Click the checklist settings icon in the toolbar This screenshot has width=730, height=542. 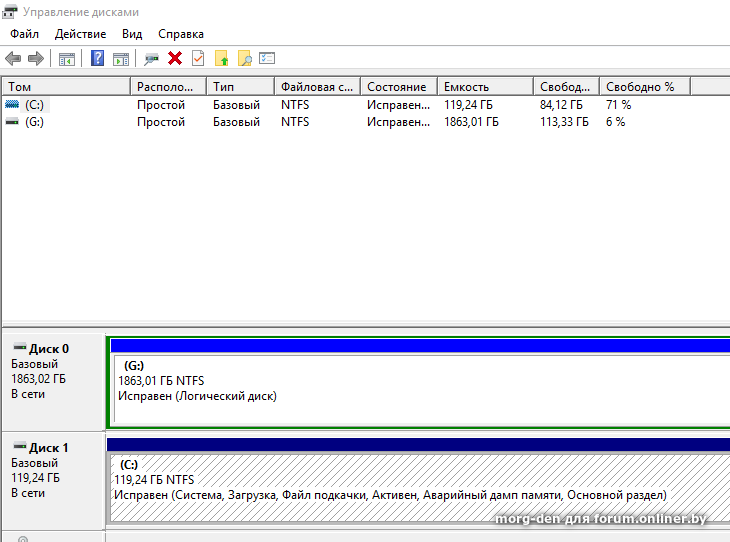coord(267,59)
